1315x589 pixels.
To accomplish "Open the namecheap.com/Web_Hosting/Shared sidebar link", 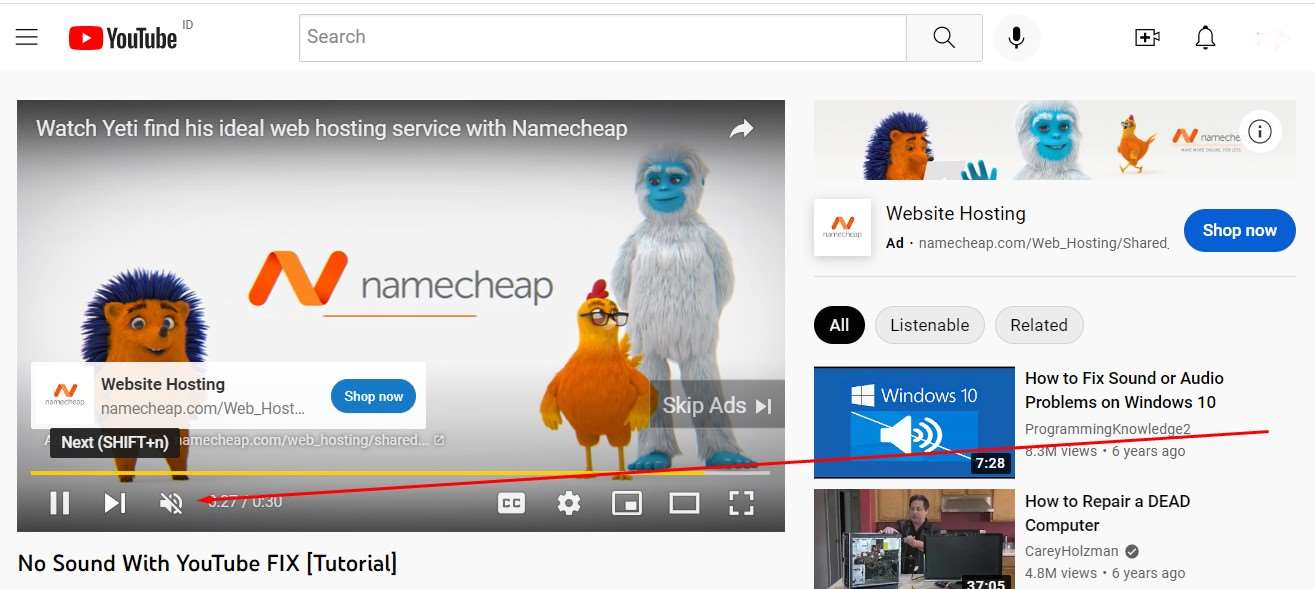I will [x=1043, y=243].
